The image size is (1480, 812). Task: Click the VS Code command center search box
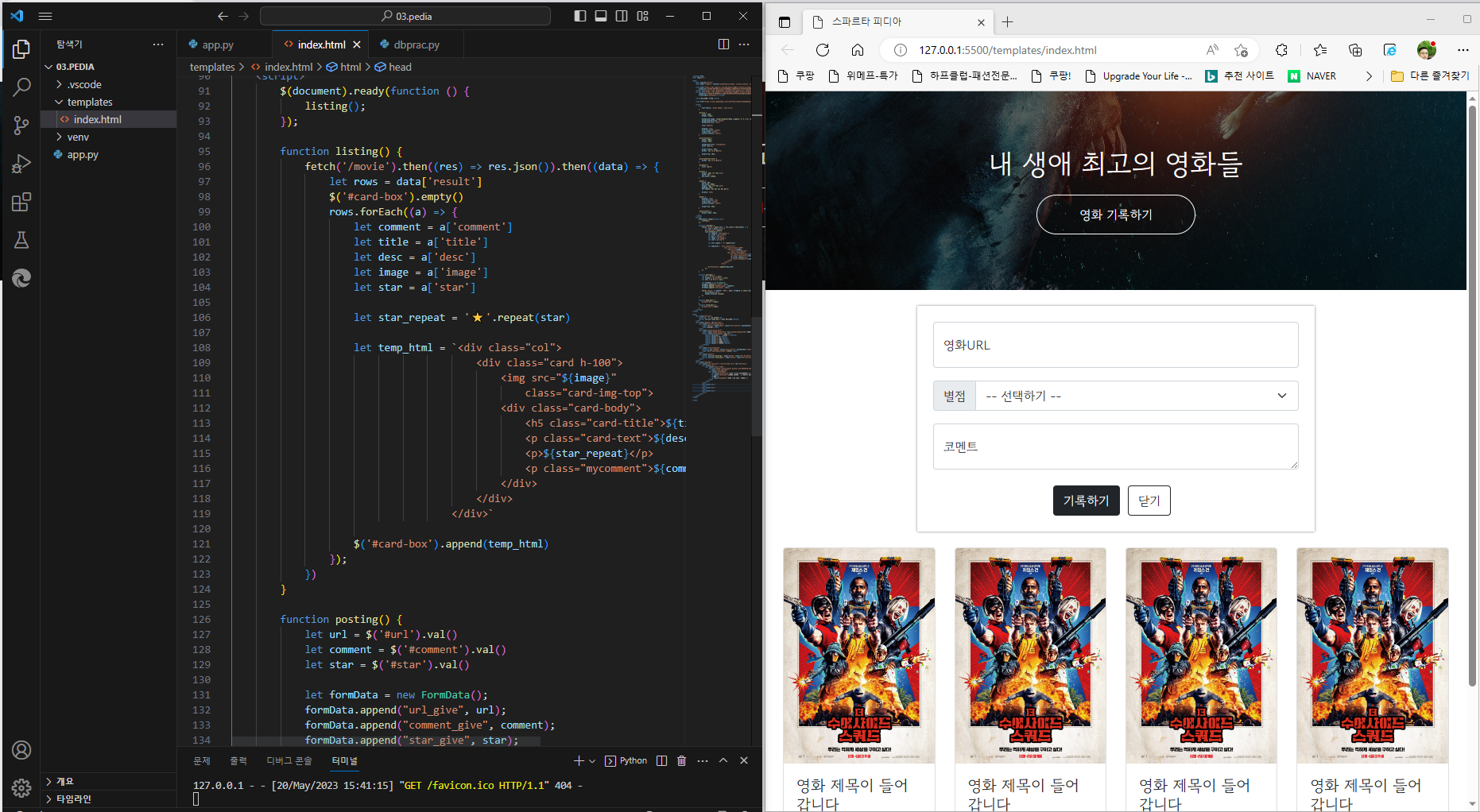(405, 16)
